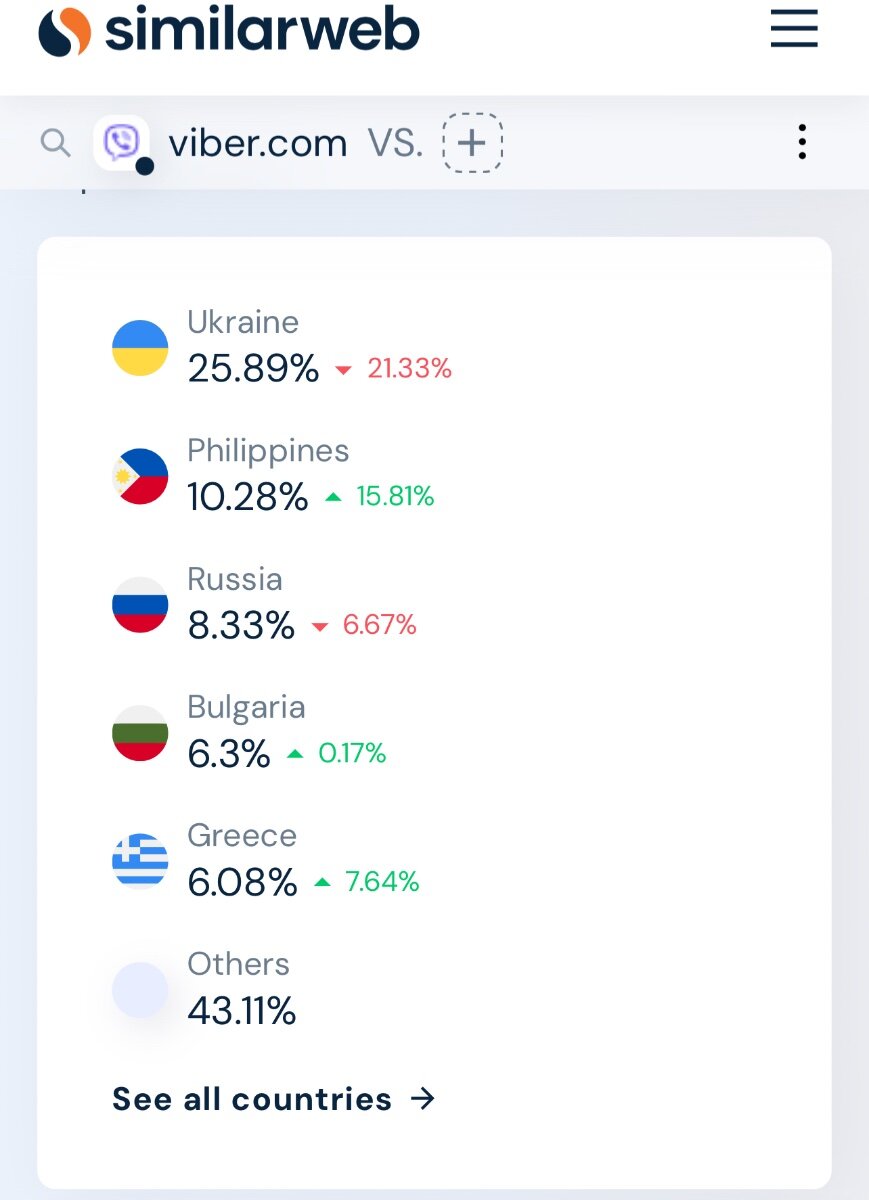Click the arrow beside See all countries
The width and height of the screenshot is (869, 1200).
[423, 1099]
